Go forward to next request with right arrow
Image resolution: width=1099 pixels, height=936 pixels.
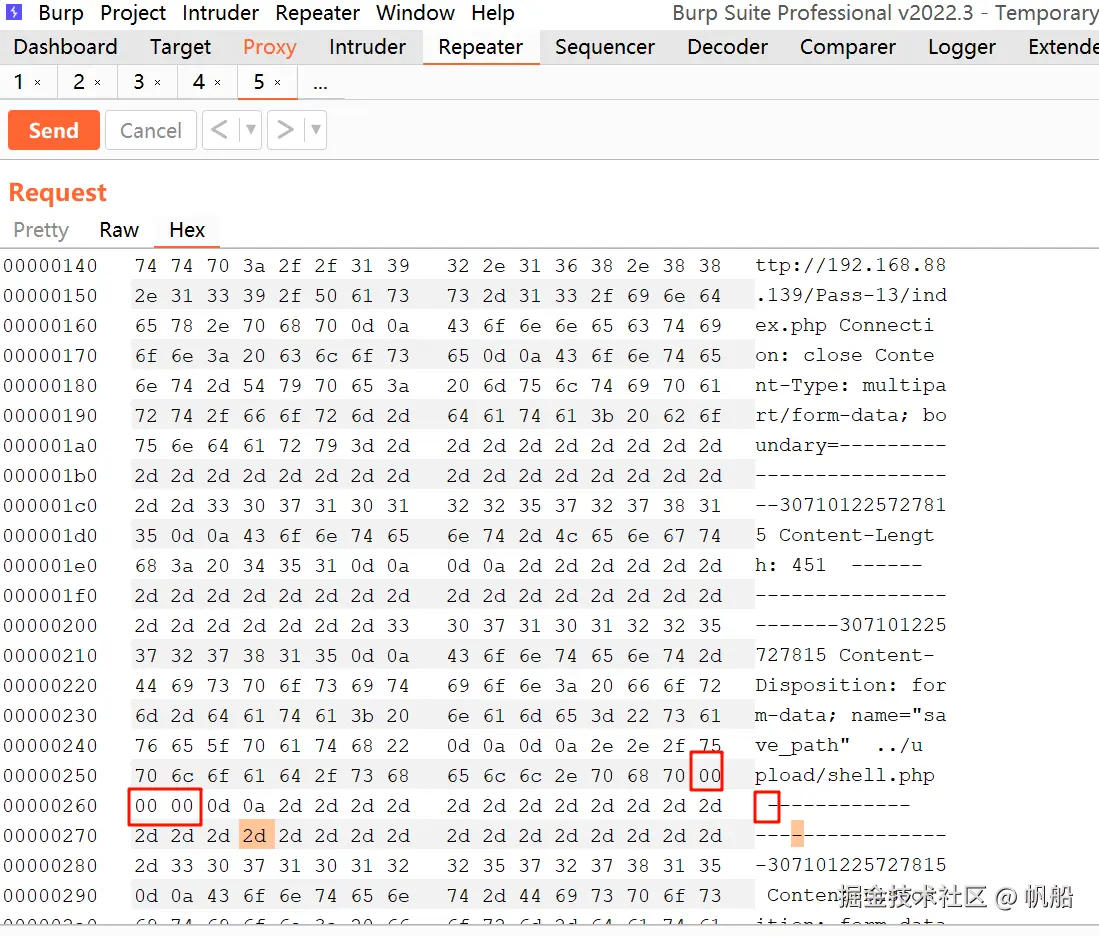285,130
